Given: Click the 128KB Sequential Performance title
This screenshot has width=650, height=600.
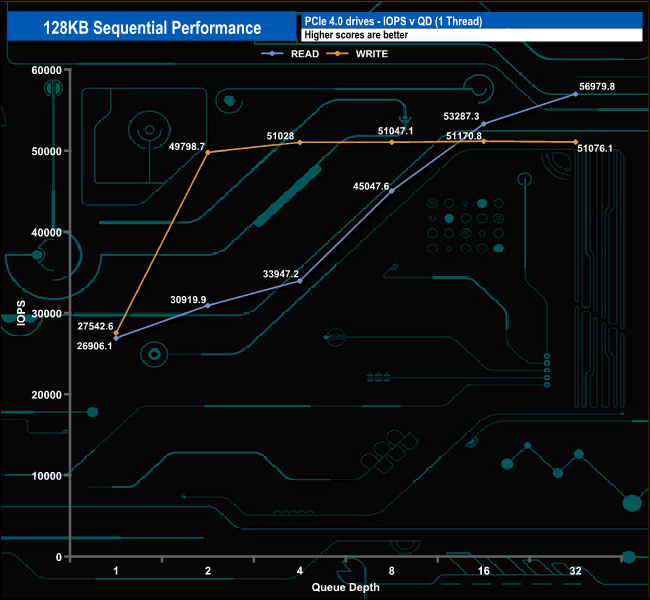Looking at the screenshot, I should tap(152, 28).
